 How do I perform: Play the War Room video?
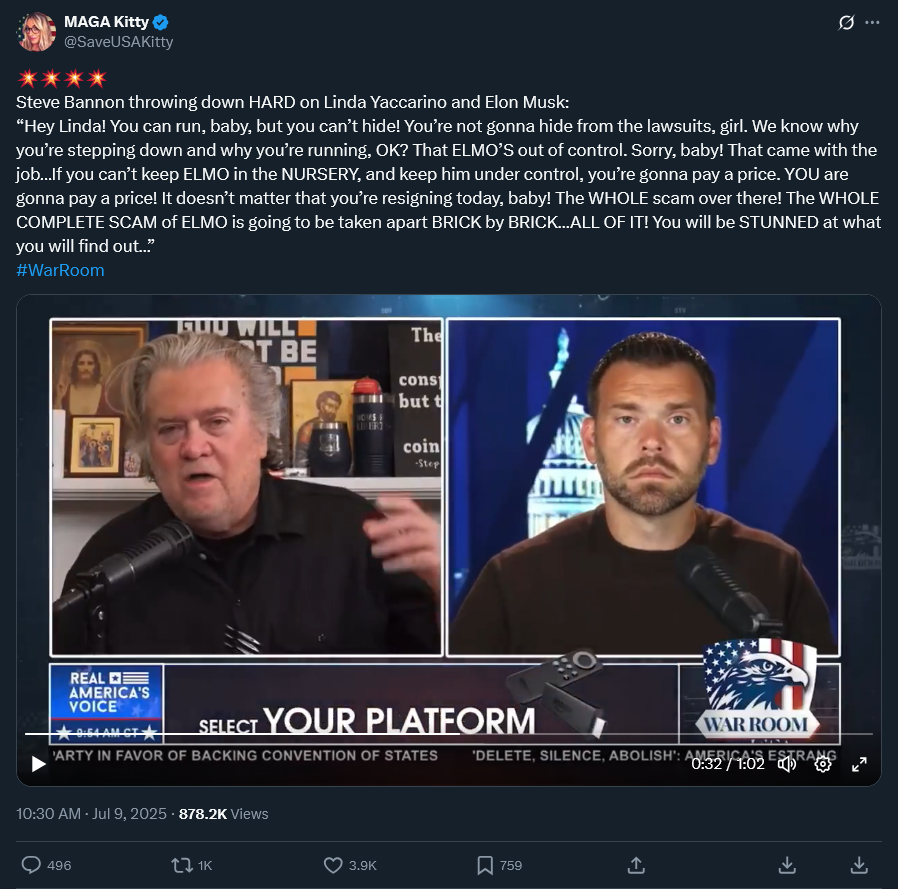[x=38, y=764]
